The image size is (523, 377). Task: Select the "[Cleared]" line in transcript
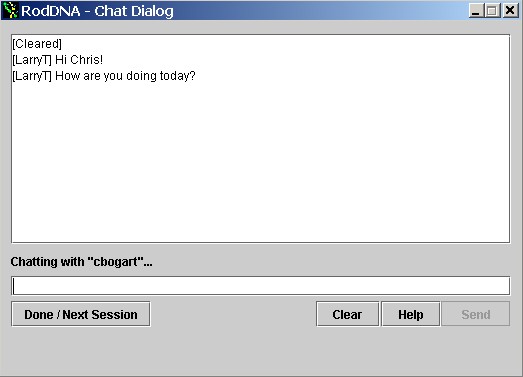pyautogui.click(x=37, y=44)
